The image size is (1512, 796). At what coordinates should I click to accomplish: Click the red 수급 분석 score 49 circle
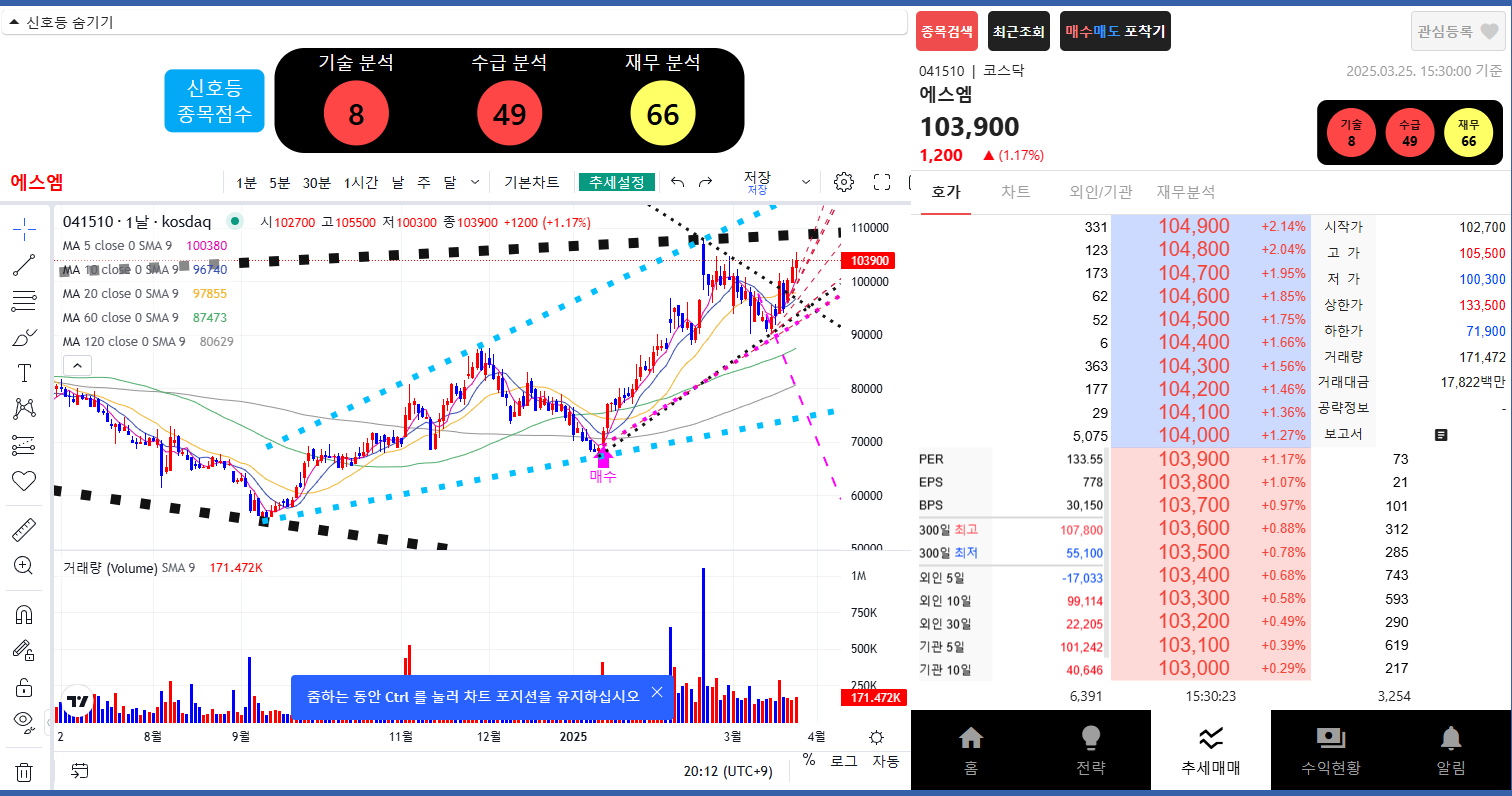[x=509, y=113]
